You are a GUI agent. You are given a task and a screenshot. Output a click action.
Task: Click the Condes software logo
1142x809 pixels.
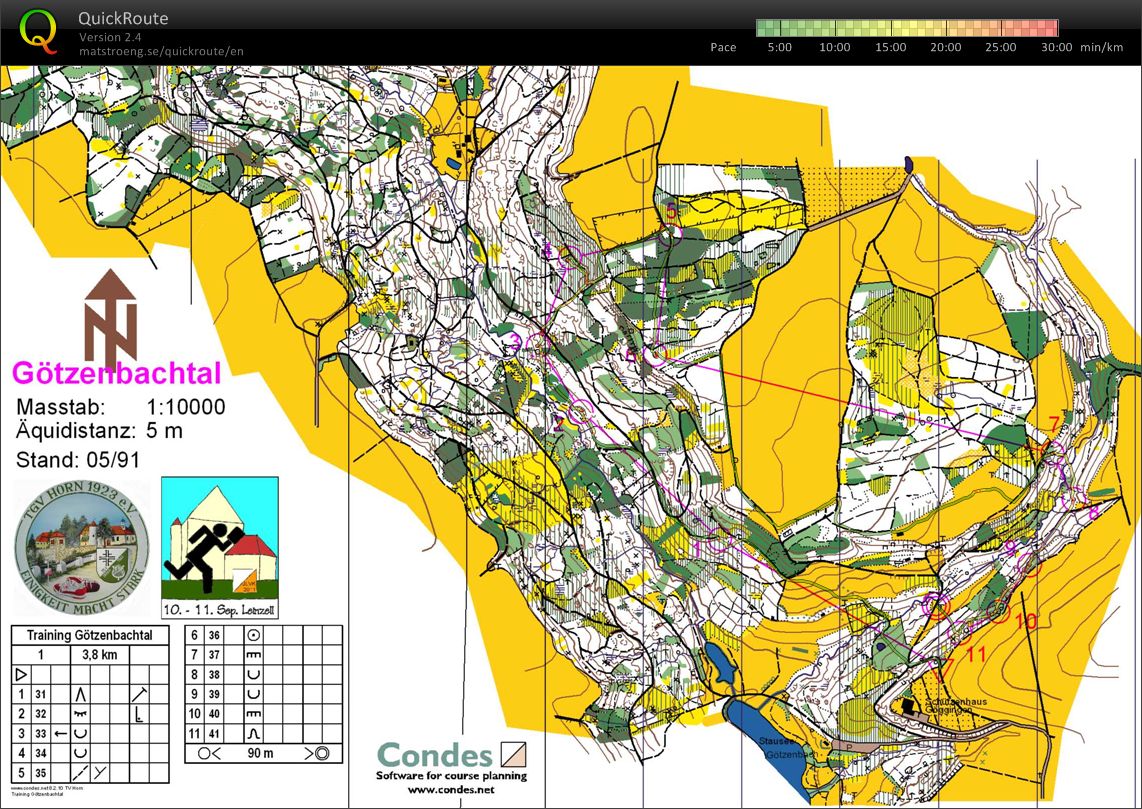[x=452, y=757]
